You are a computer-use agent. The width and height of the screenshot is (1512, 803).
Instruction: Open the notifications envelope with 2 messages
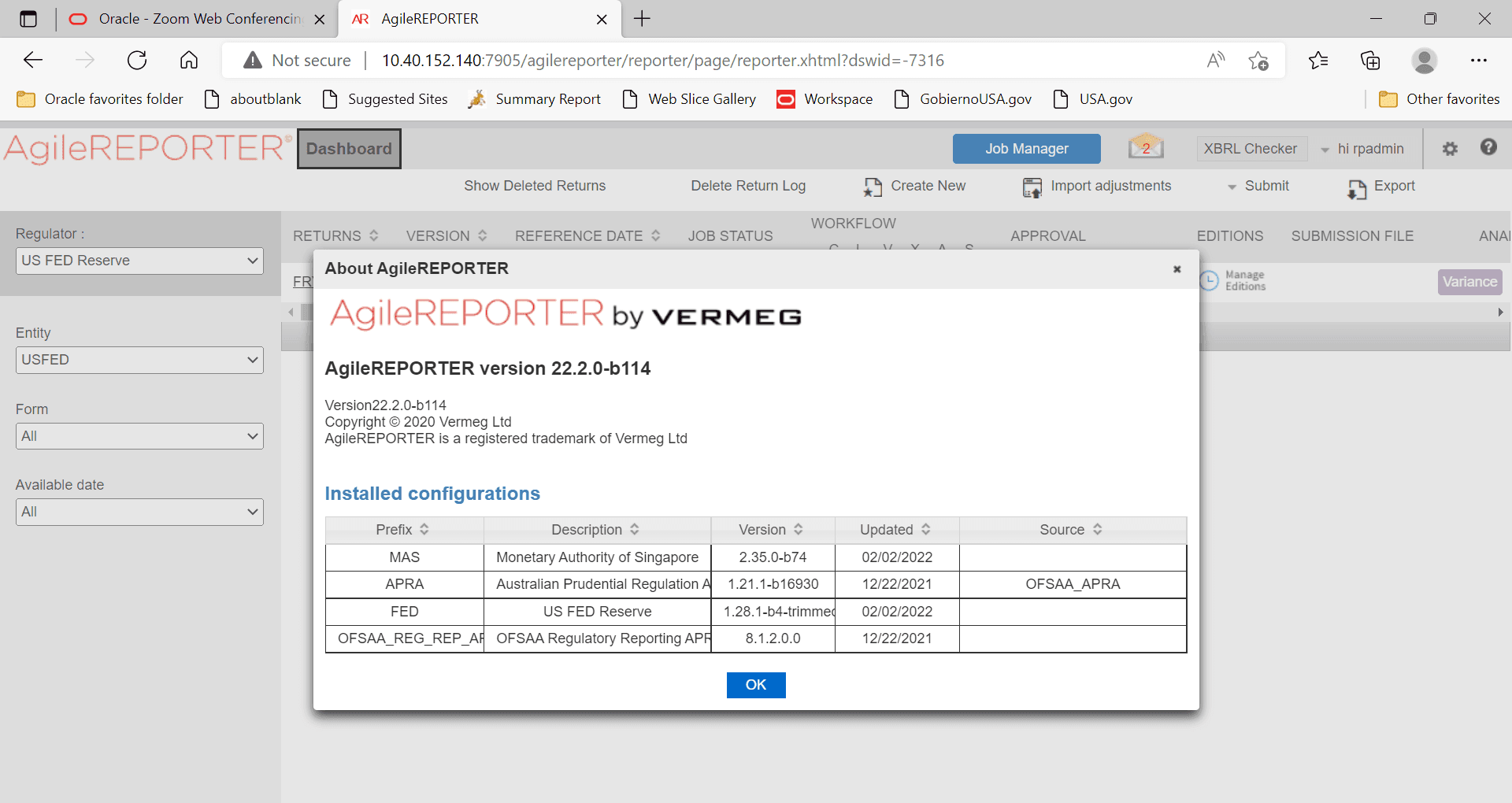[x=1146, y=146]
